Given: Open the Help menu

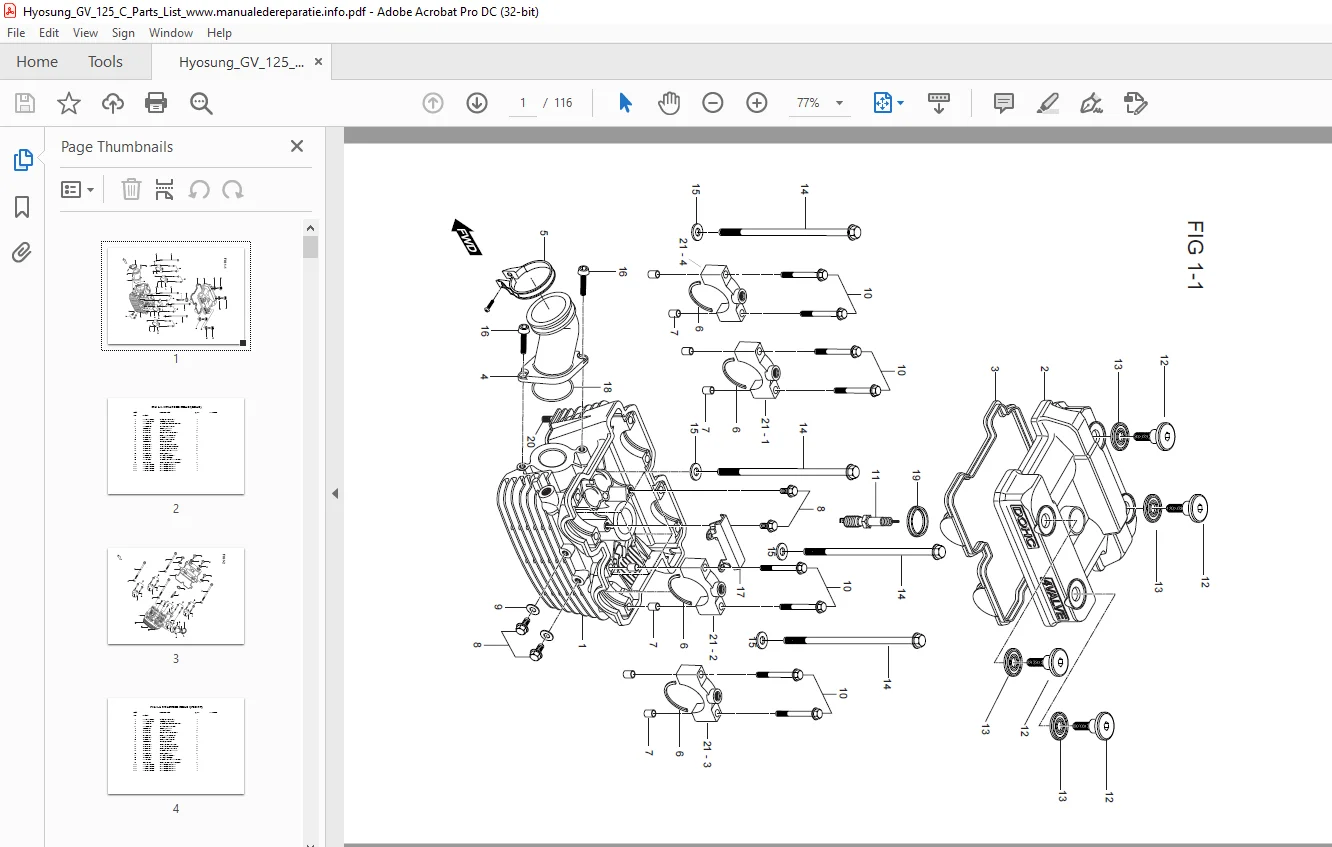Looking at the screenshot, I should tap(219, 33).
